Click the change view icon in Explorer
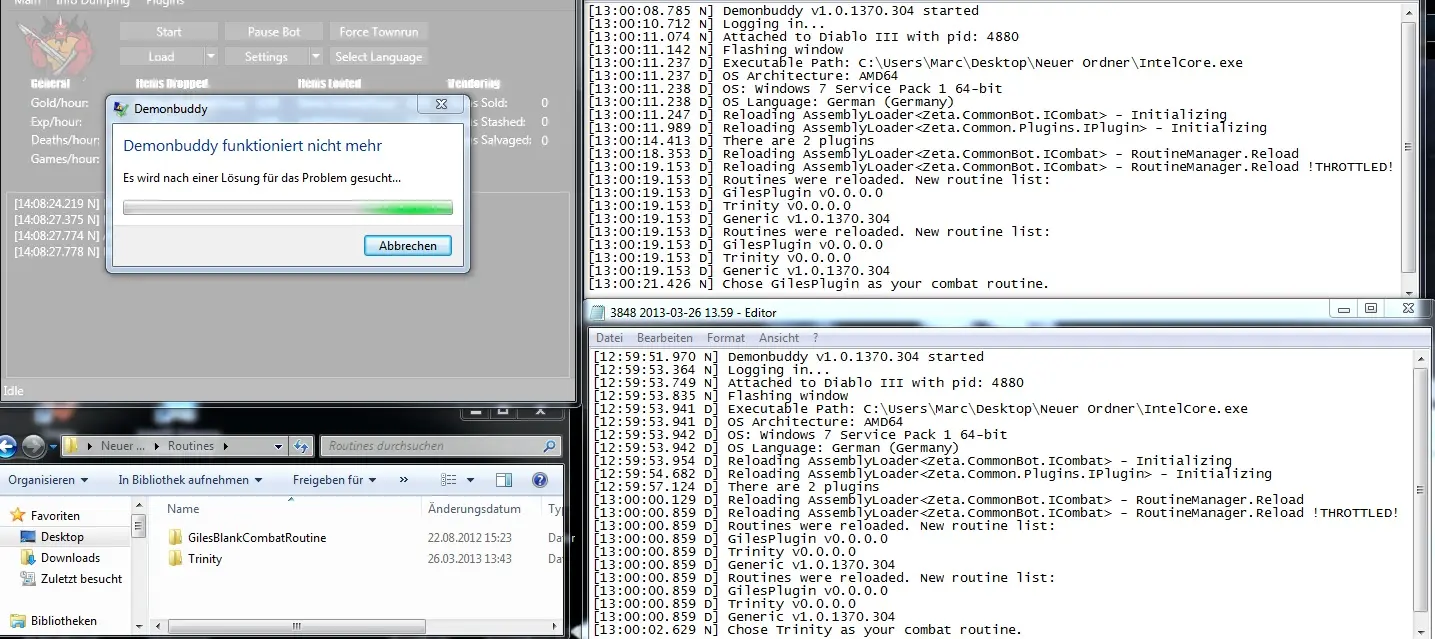Screen dimensions: 1435x639 point(449,480)
